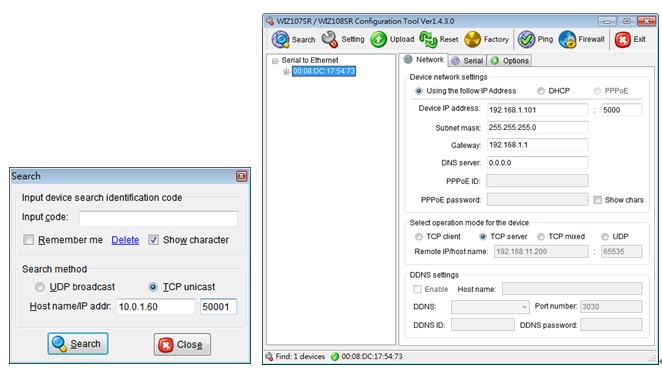
Task: Select UDP broadcast search method
Action: pyautogui.click(x=39, y=287)
